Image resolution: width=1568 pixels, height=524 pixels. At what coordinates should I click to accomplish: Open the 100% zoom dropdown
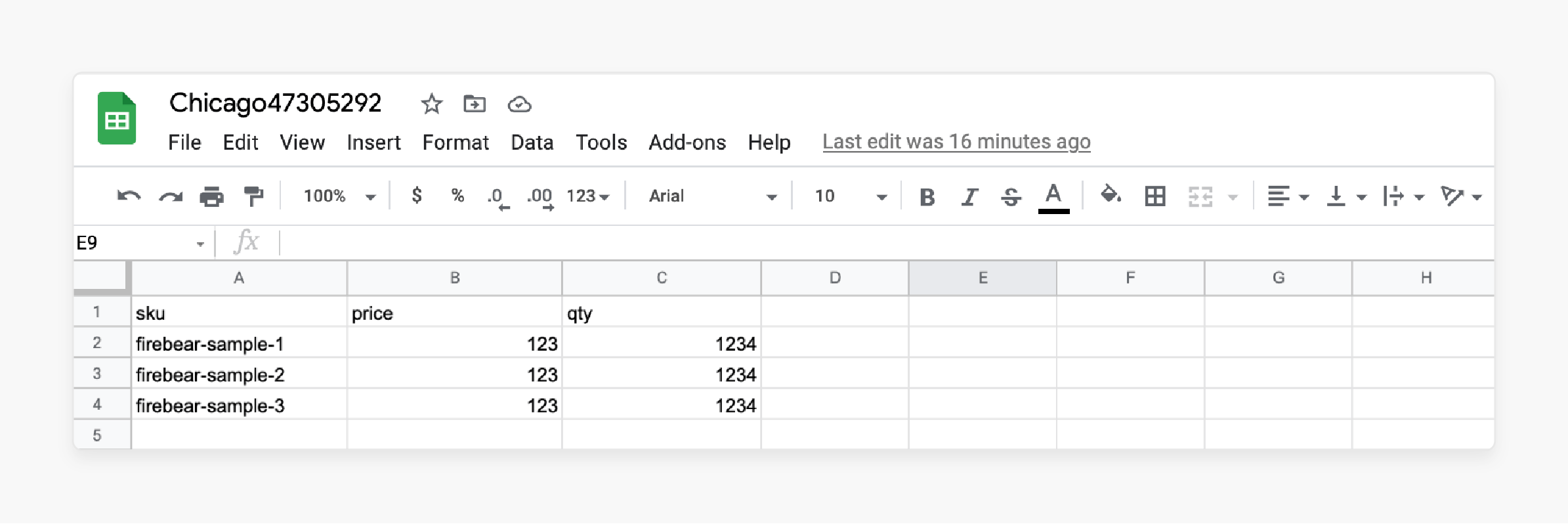tap(339, 196)
